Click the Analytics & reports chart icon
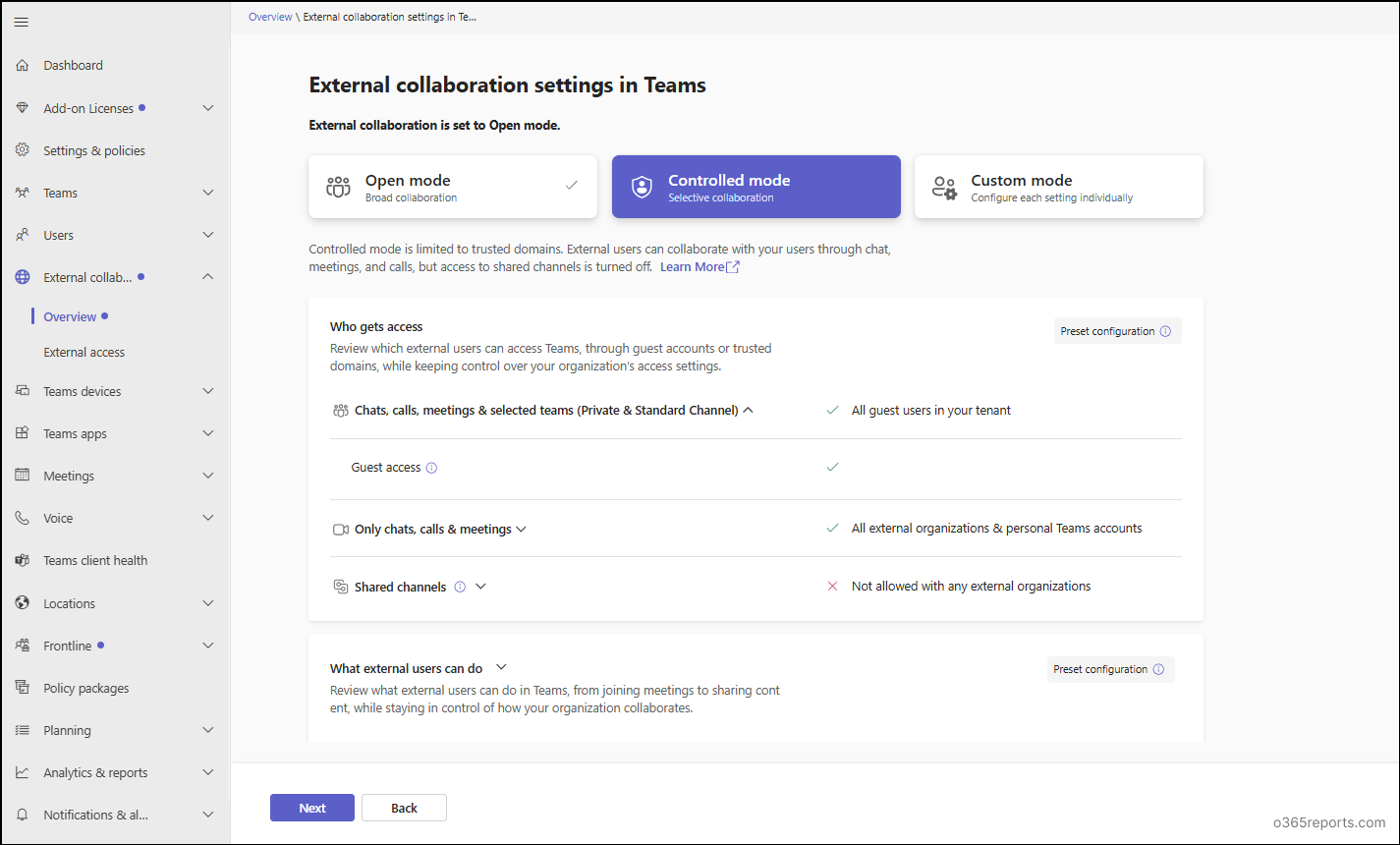The image size is (1400, 845). [23, 772]
